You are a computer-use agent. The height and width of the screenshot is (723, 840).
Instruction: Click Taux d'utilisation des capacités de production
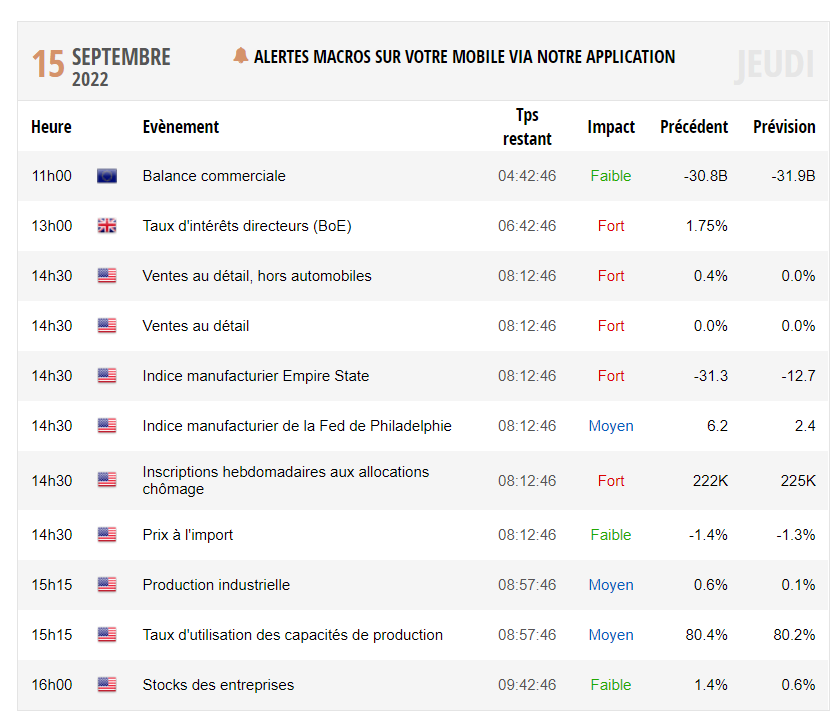(292, 635)
